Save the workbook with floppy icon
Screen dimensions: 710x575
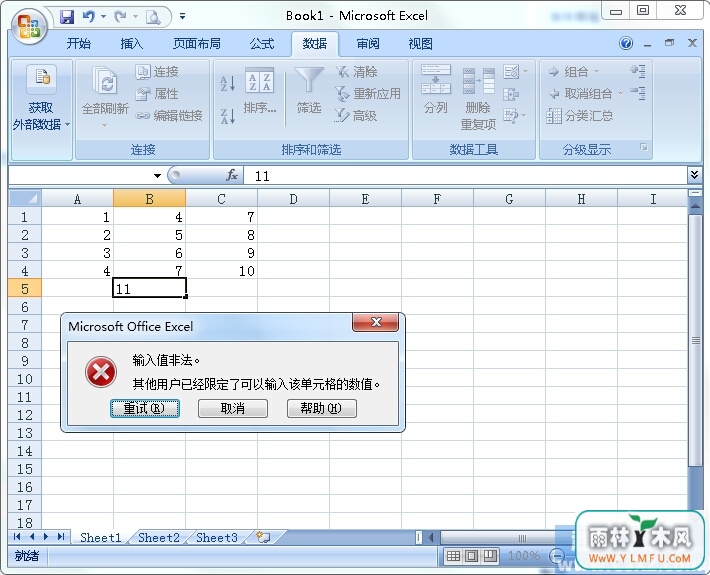(x=67, y=17)
